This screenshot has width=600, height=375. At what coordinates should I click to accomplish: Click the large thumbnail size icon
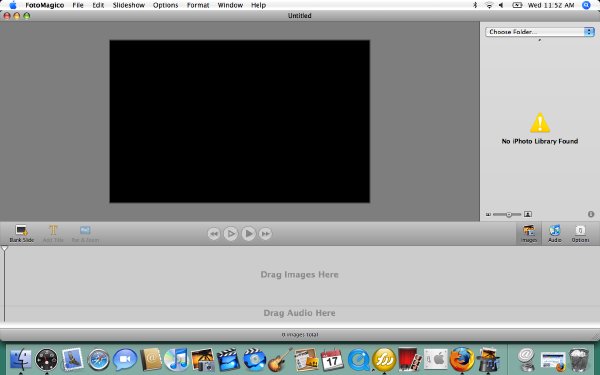pos(528,214)
